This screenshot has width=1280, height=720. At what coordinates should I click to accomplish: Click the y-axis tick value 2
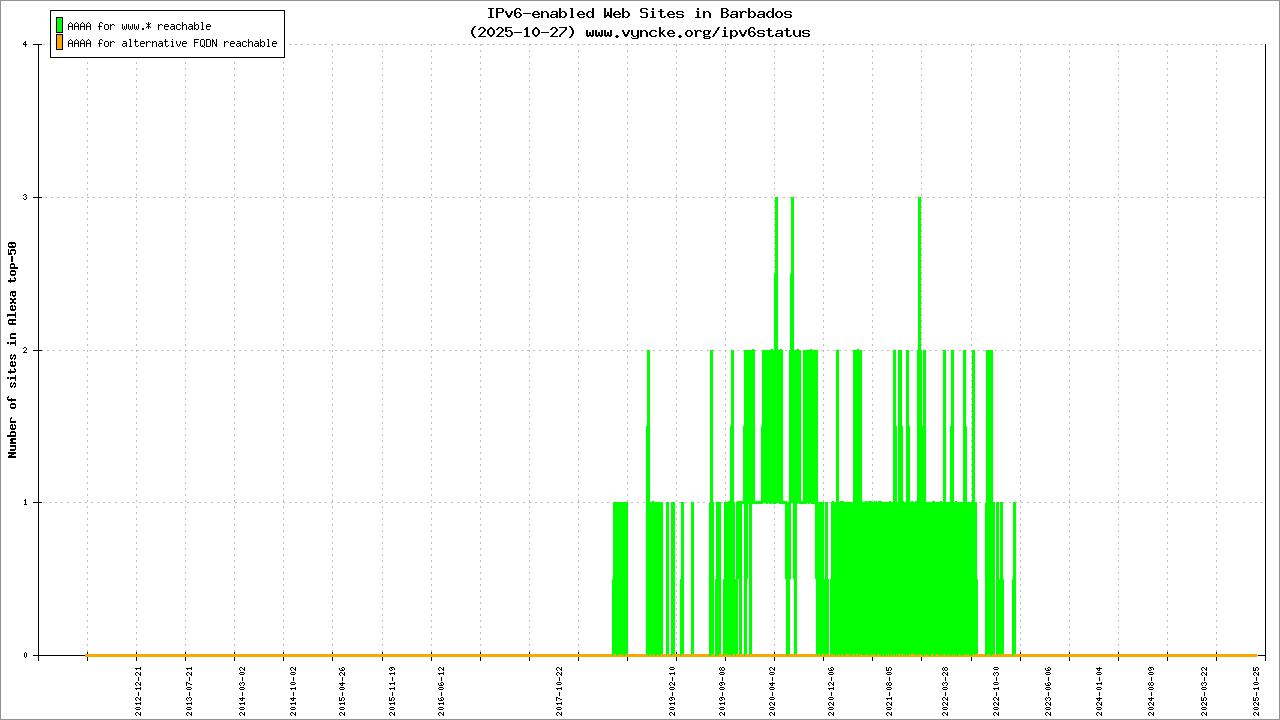point(37,351)
